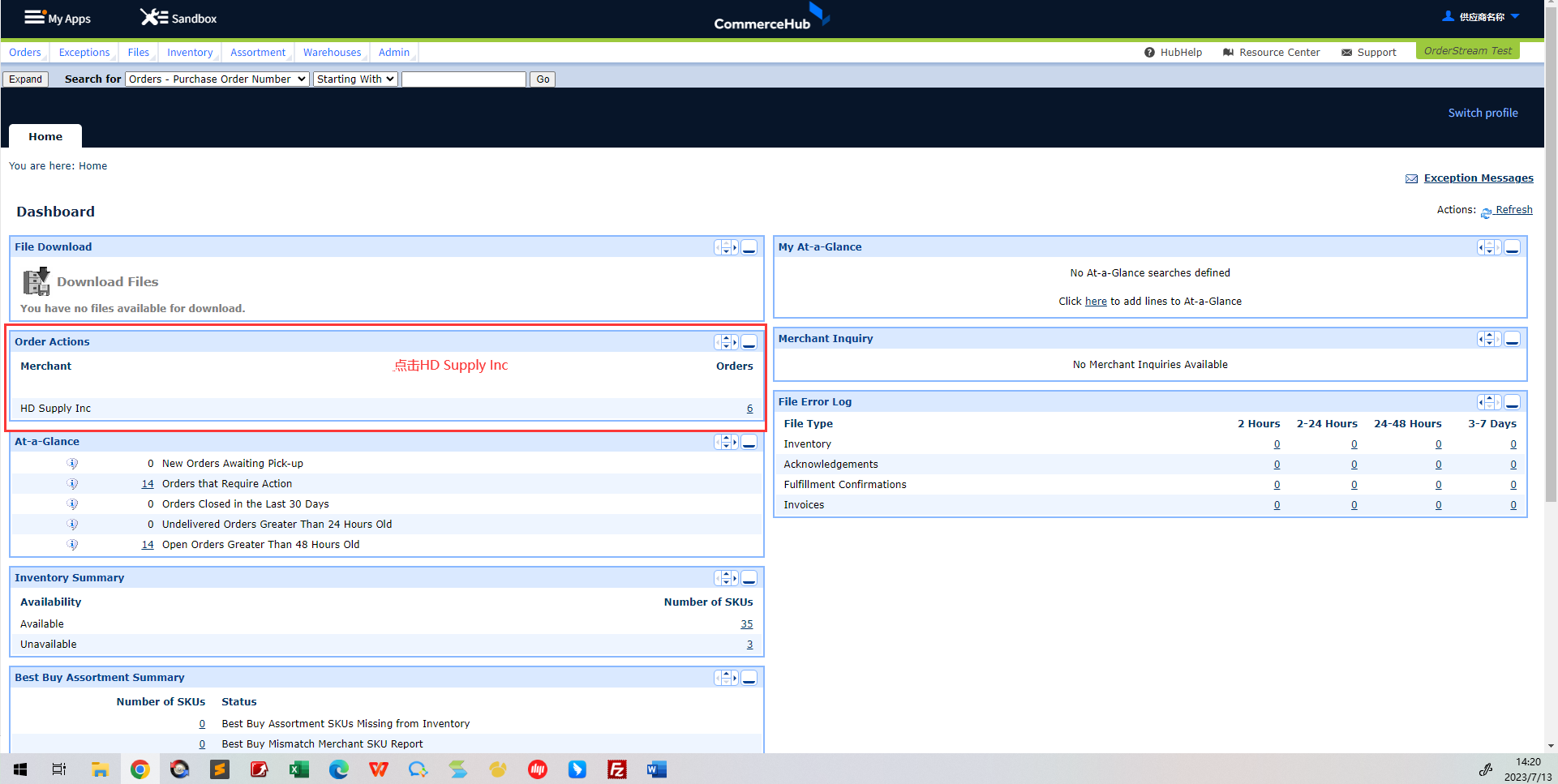1558x784 pixels.
Task: Open Excel from the Windows taskbar
Action: coord(299,769)
